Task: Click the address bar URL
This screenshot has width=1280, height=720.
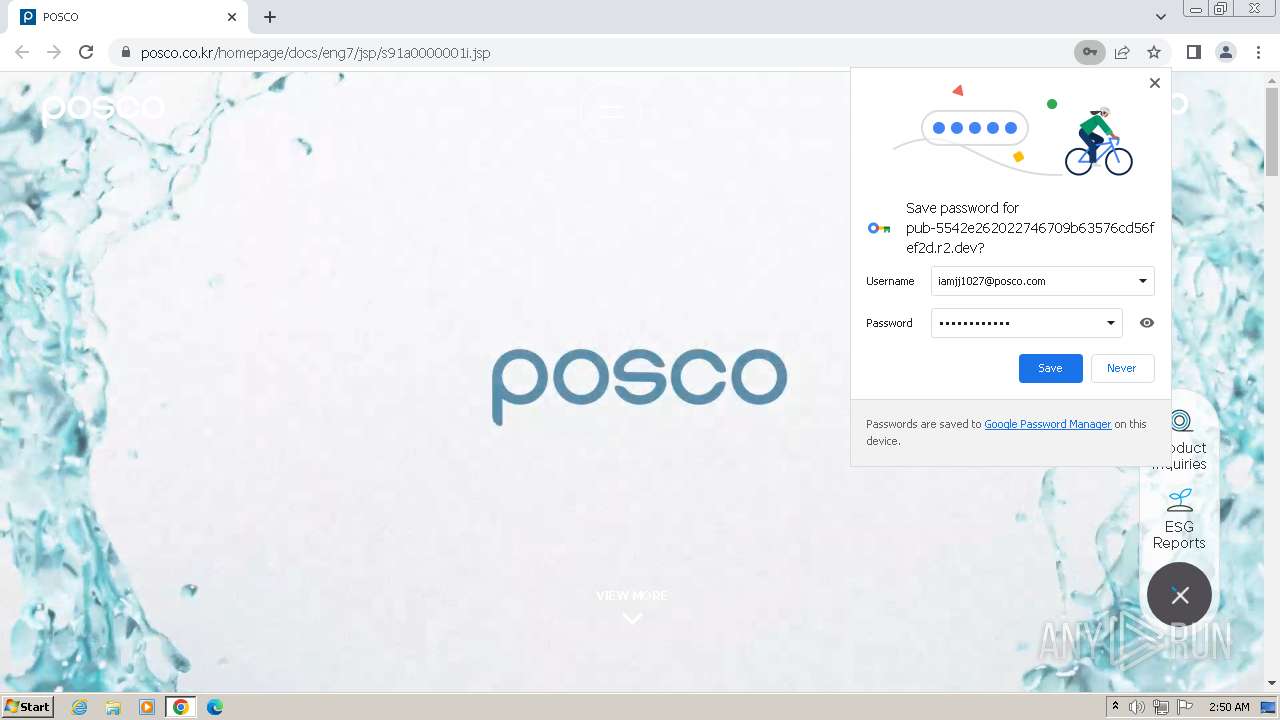Action: click(315, 52)
